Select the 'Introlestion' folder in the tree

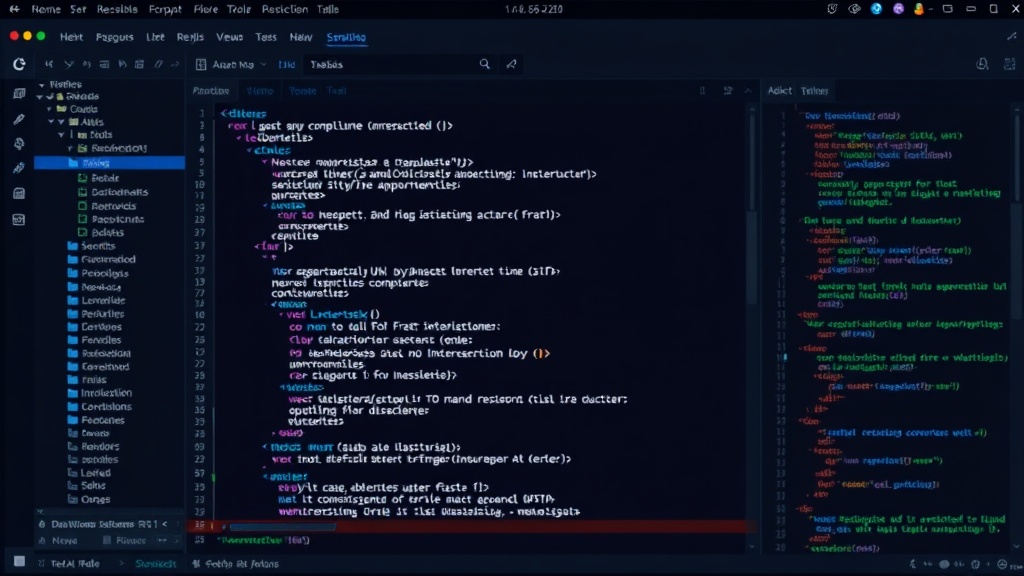pyautogui.click(x=106, y=393)
